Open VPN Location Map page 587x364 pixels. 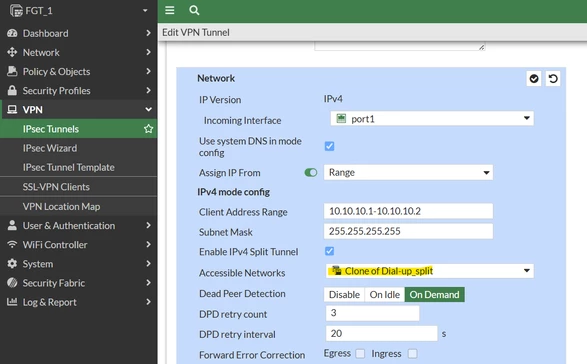(79, 206)
